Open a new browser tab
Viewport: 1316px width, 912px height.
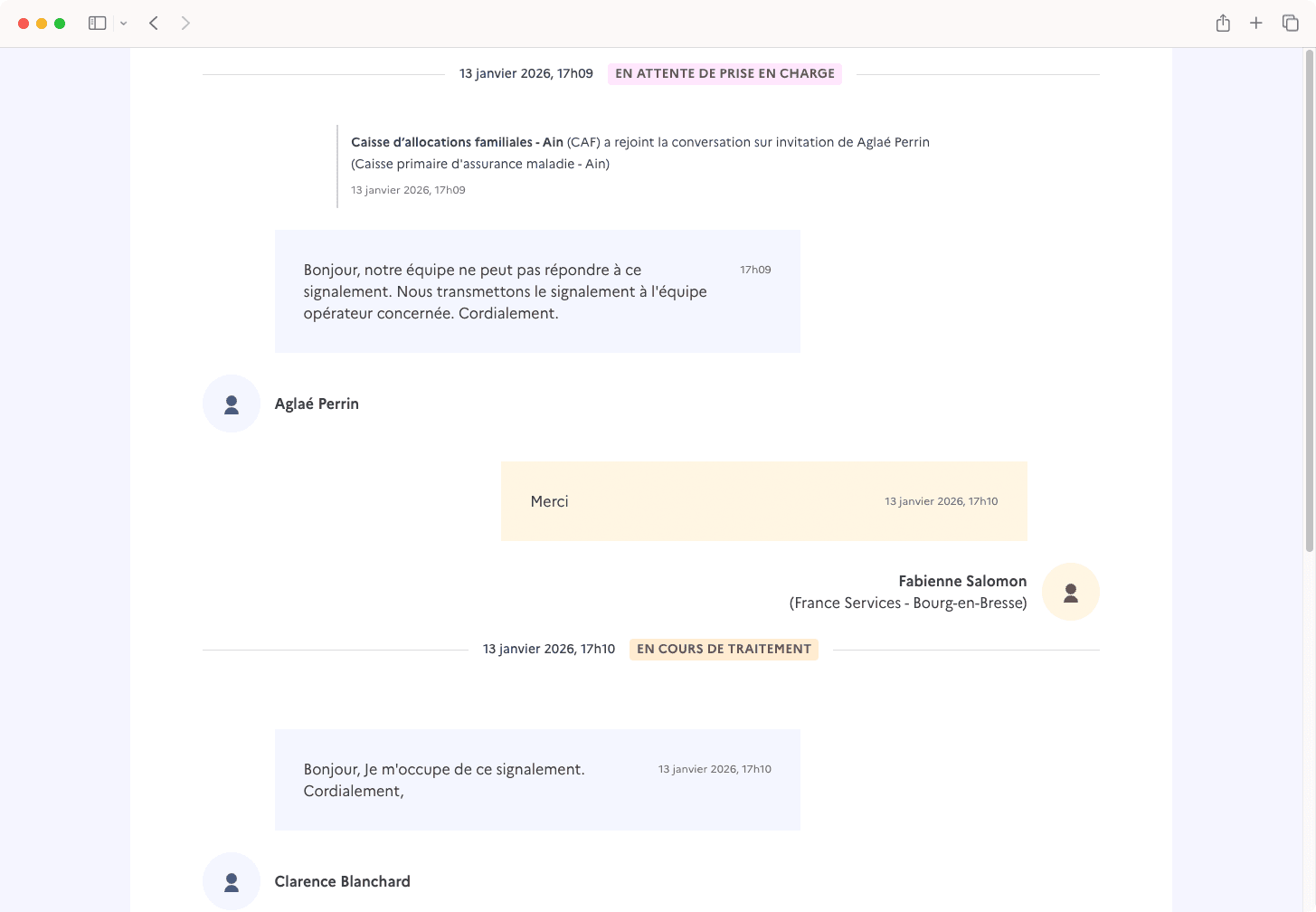(x=1256, y=23)
